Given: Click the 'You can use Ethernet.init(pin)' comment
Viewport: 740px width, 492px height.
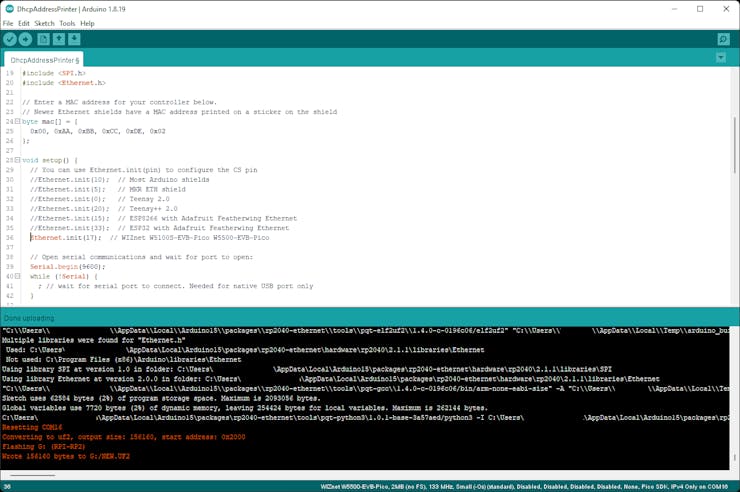Looking at the screenshot, I should [x=143, y=170].
